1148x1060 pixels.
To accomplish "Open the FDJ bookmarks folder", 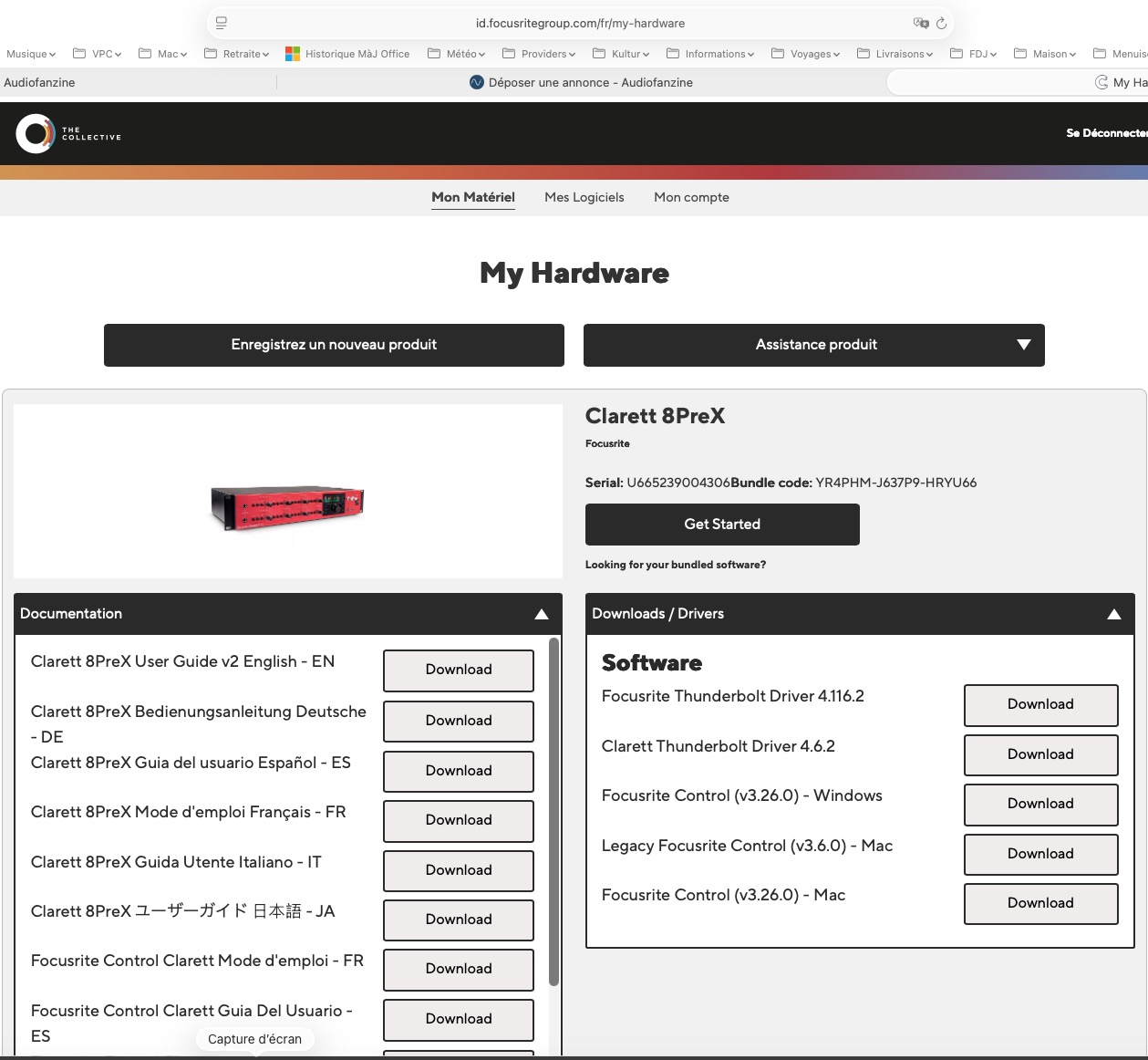I will (973, 54).
